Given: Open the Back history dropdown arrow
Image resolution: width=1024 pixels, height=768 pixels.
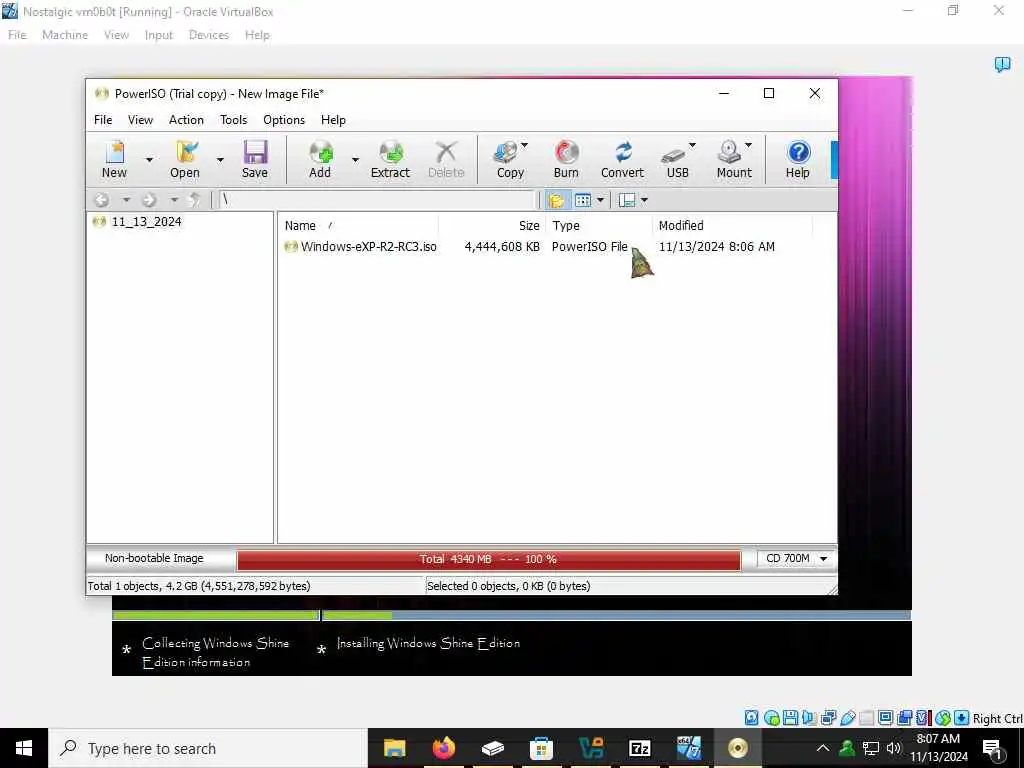Looking at the screenshot, I should (x=126, y=200).
